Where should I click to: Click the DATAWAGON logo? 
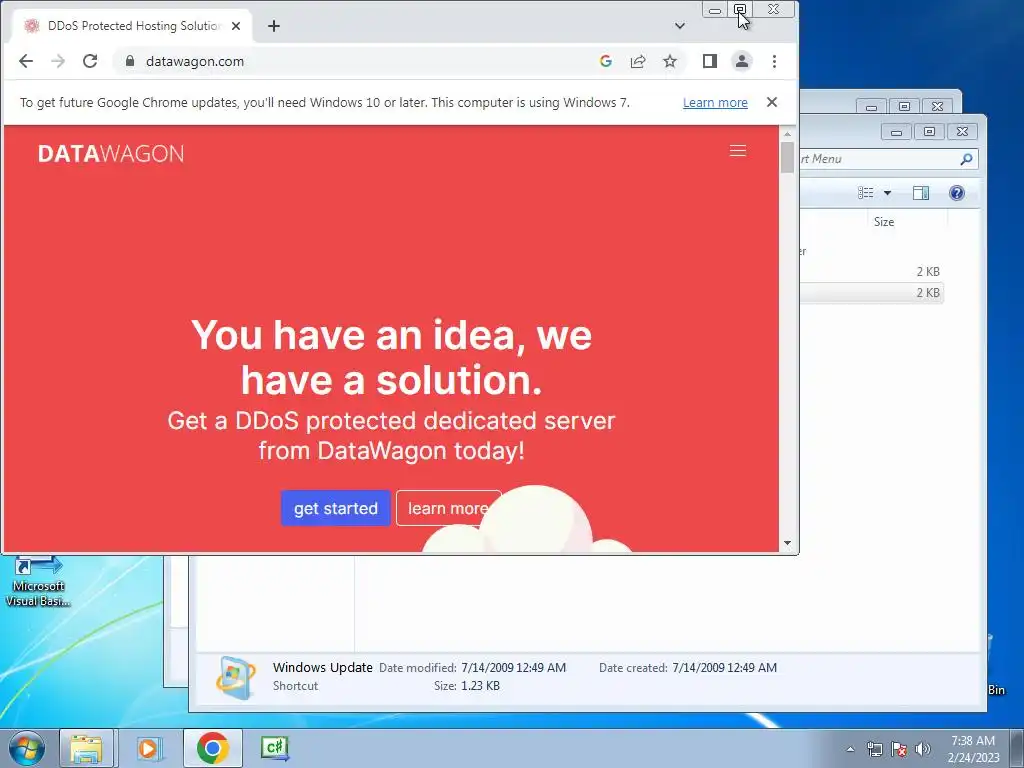coord(111,153)
